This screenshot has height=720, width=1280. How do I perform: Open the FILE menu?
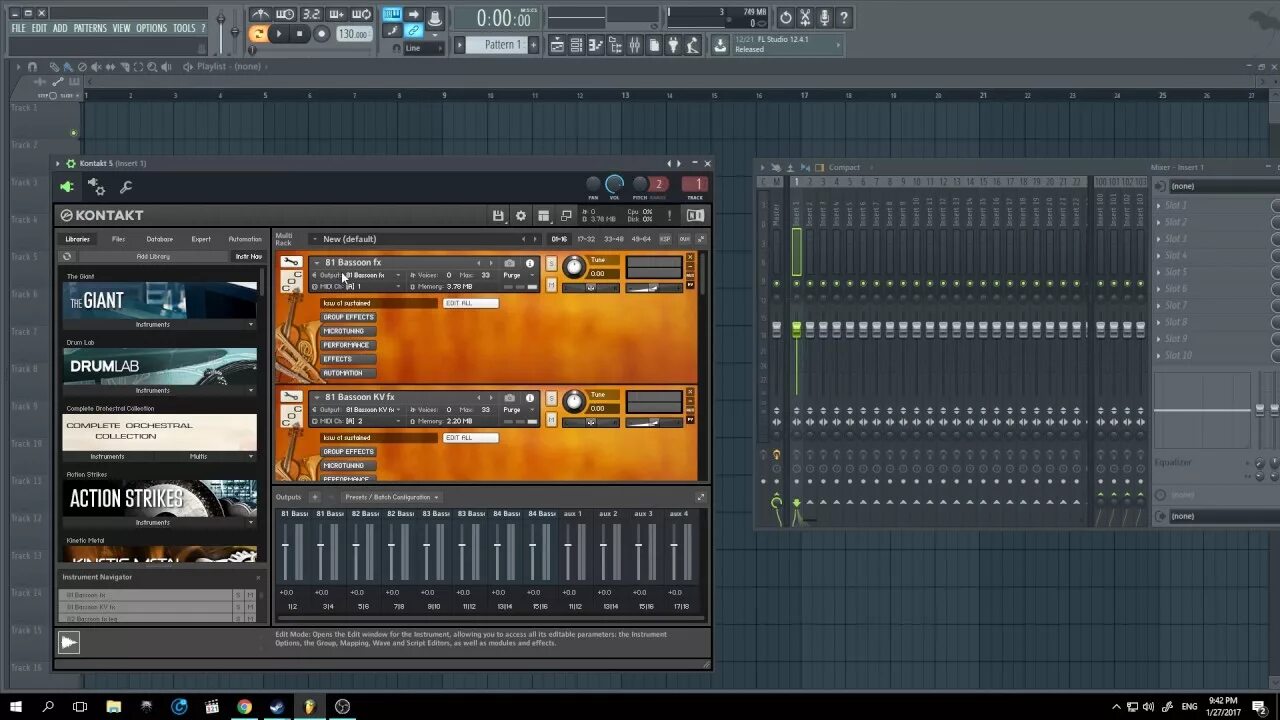click(x=18, y=28)
